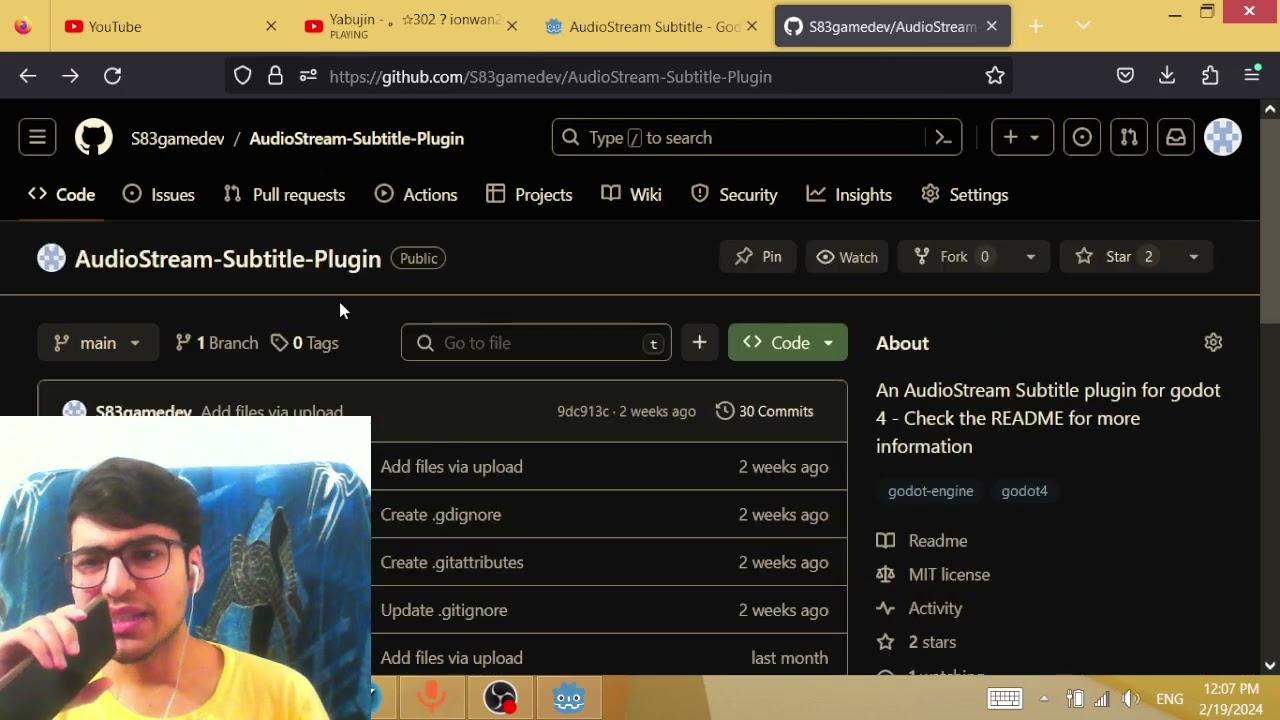Select the godot-engine topic tag

[x=930, y=491]
